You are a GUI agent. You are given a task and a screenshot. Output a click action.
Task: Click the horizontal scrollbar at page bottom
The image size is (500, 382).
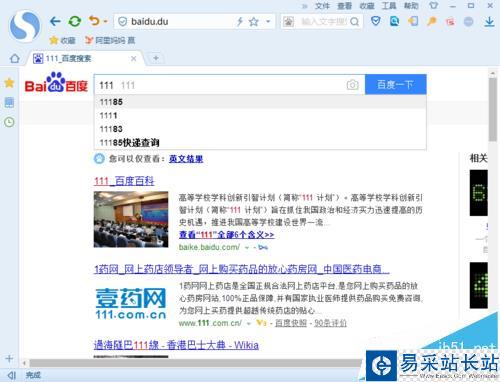pos(195,362)
